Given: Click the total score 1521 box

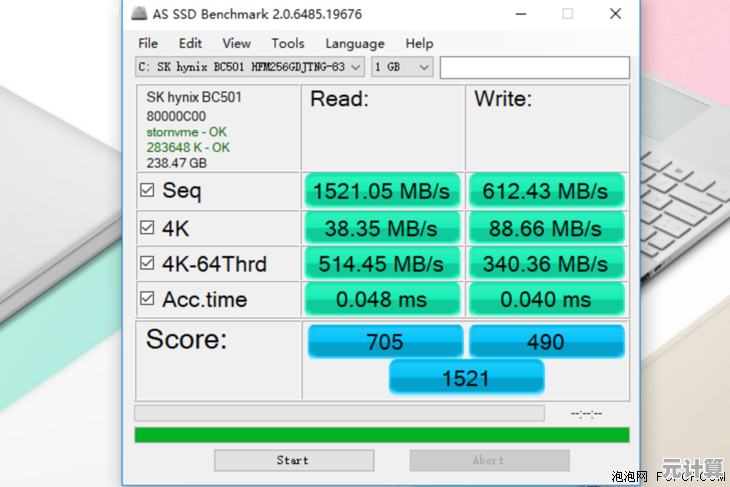Looking at the screenshot, I should pyautogui.click(x=466, y=377).
